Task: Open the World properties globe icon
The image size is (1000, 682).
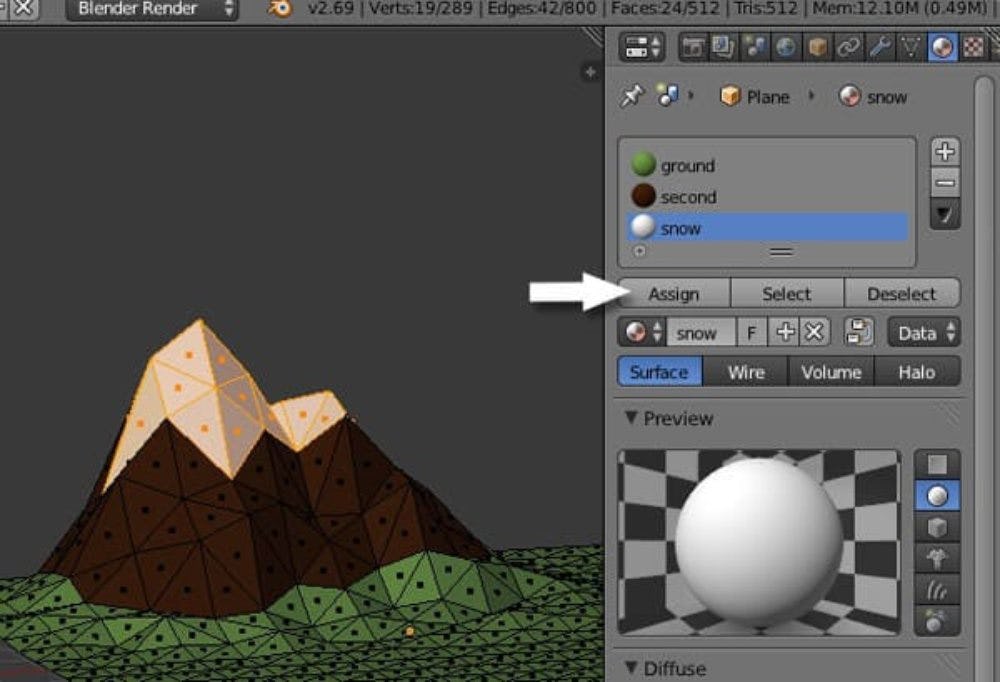Action: 787,46
